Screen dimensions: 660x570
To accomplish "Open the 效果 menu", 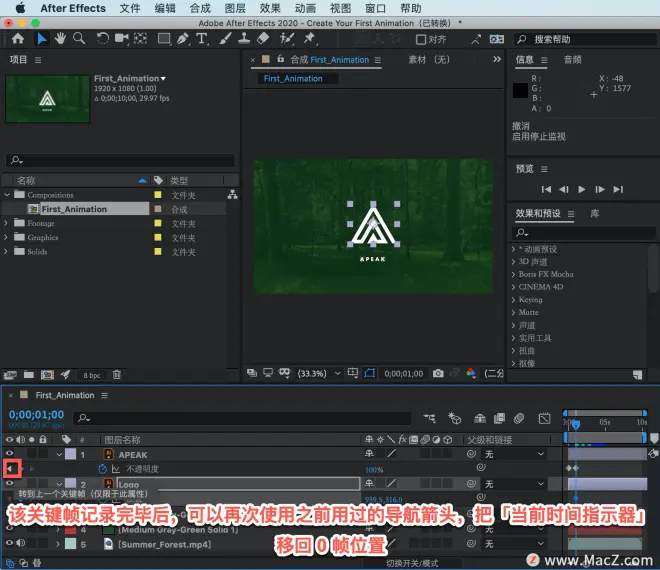I will coord(270,8).
